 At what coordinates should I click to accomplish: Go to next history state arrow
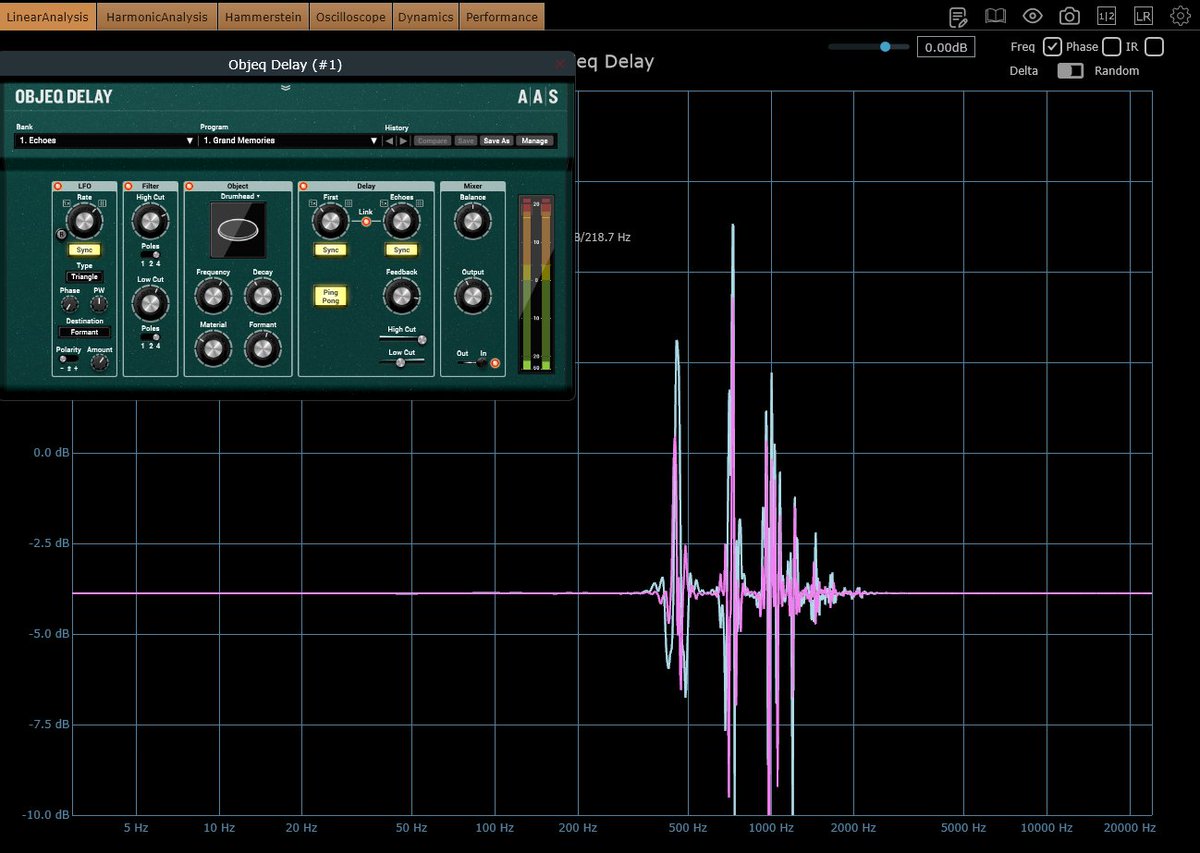(x=403, y=141)
